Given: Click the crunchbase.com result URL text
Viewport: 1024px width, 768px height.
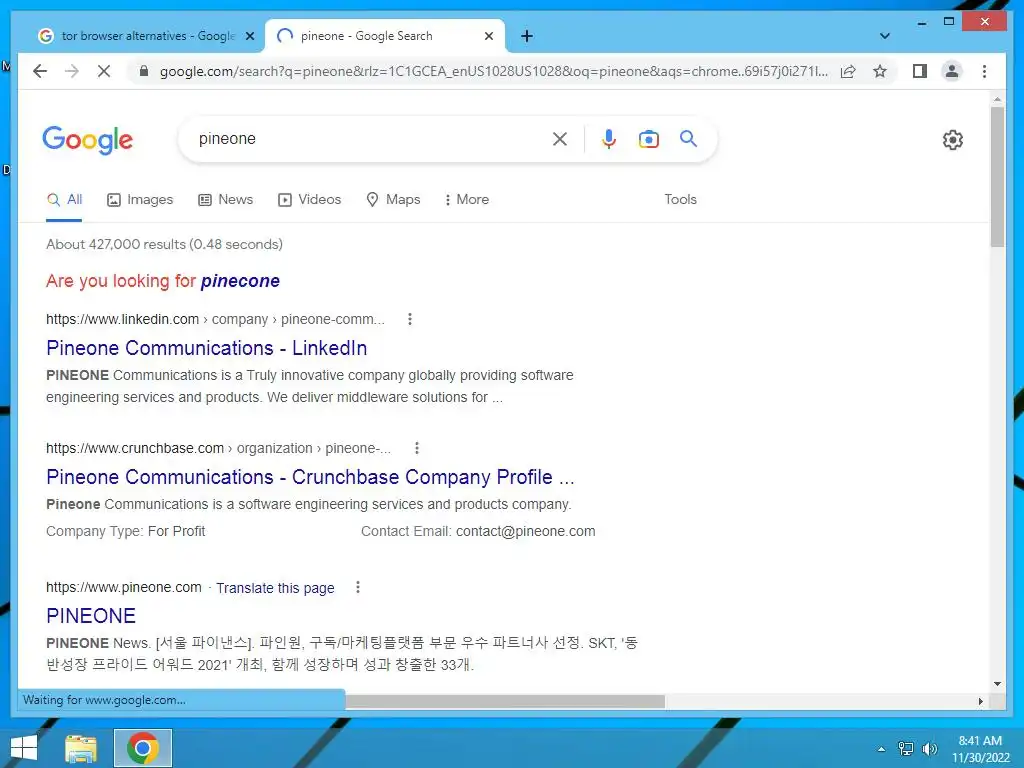Looking at the screenshot, I should coord(218,448).
